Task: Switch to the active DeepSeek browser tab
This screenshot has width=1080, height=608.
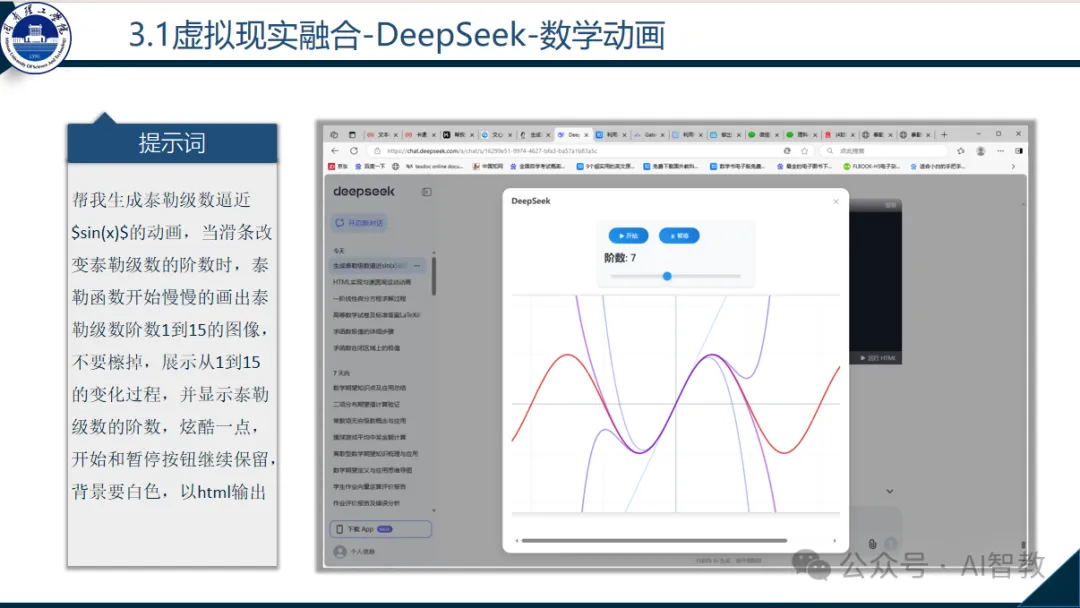Action: 573,135
